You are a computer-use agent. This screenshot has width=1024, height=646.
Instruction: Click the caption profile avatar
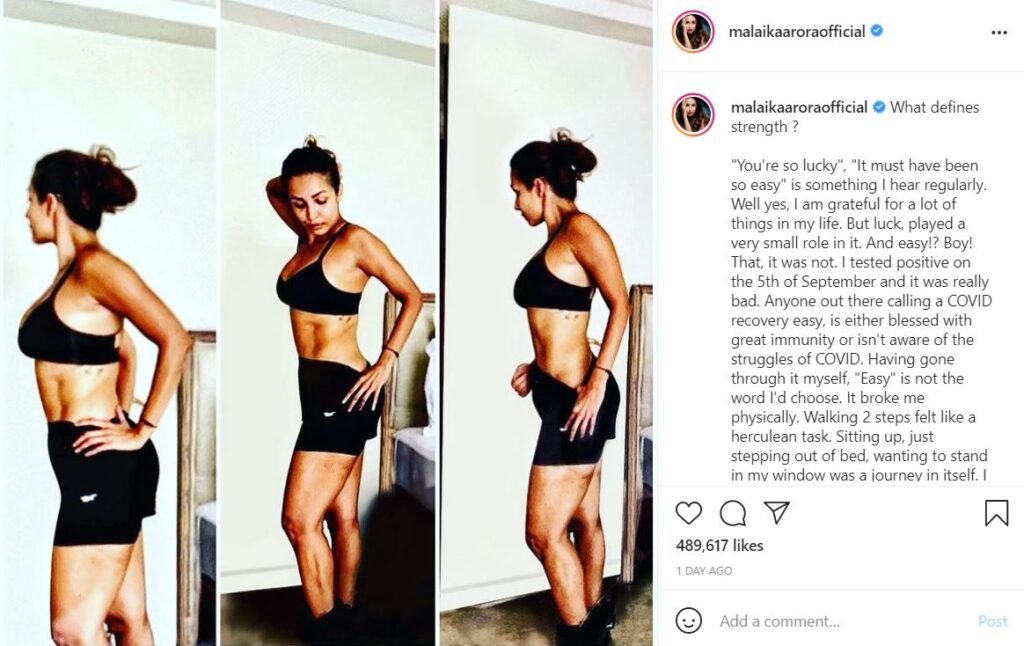click(x=693, y=114)
